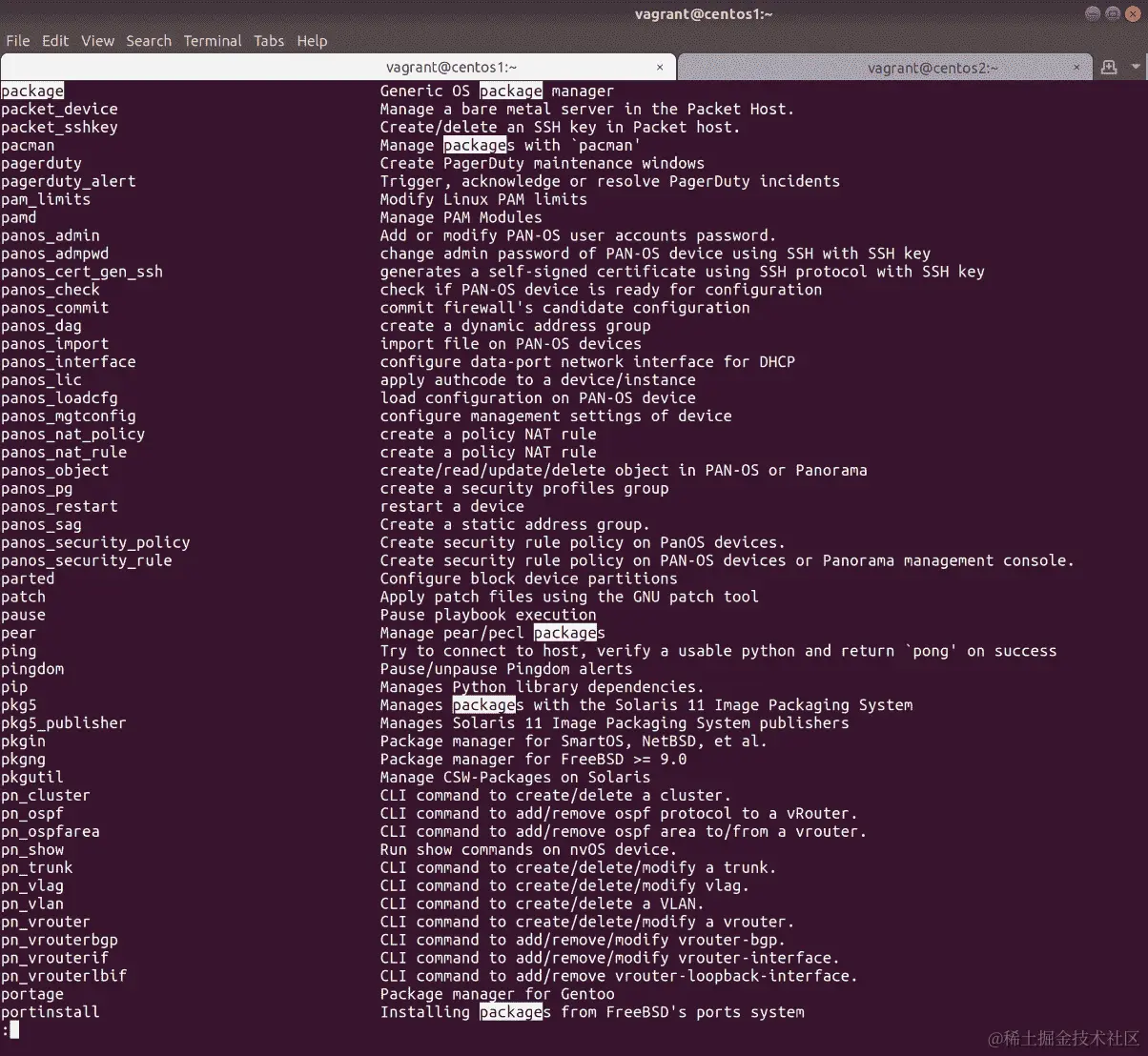Click the 'panos_lic' module name

pyautogui.click(x=41, y=380)
